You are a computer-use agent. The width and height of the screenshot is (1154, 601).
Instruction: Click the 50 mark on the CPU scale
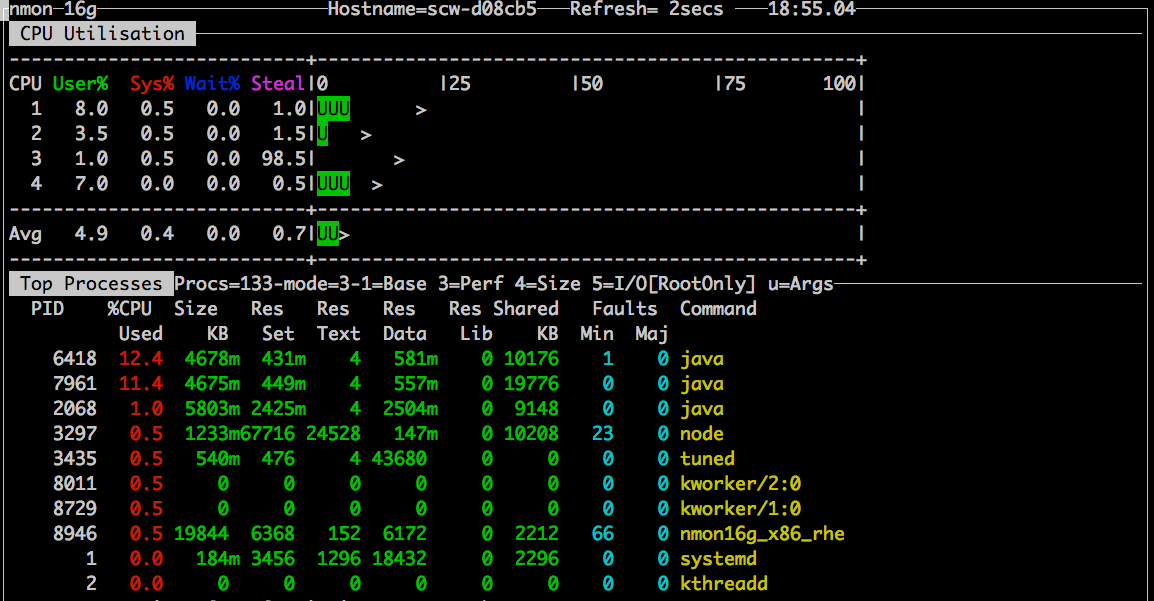pyautogui.click(x=586, y=84)
